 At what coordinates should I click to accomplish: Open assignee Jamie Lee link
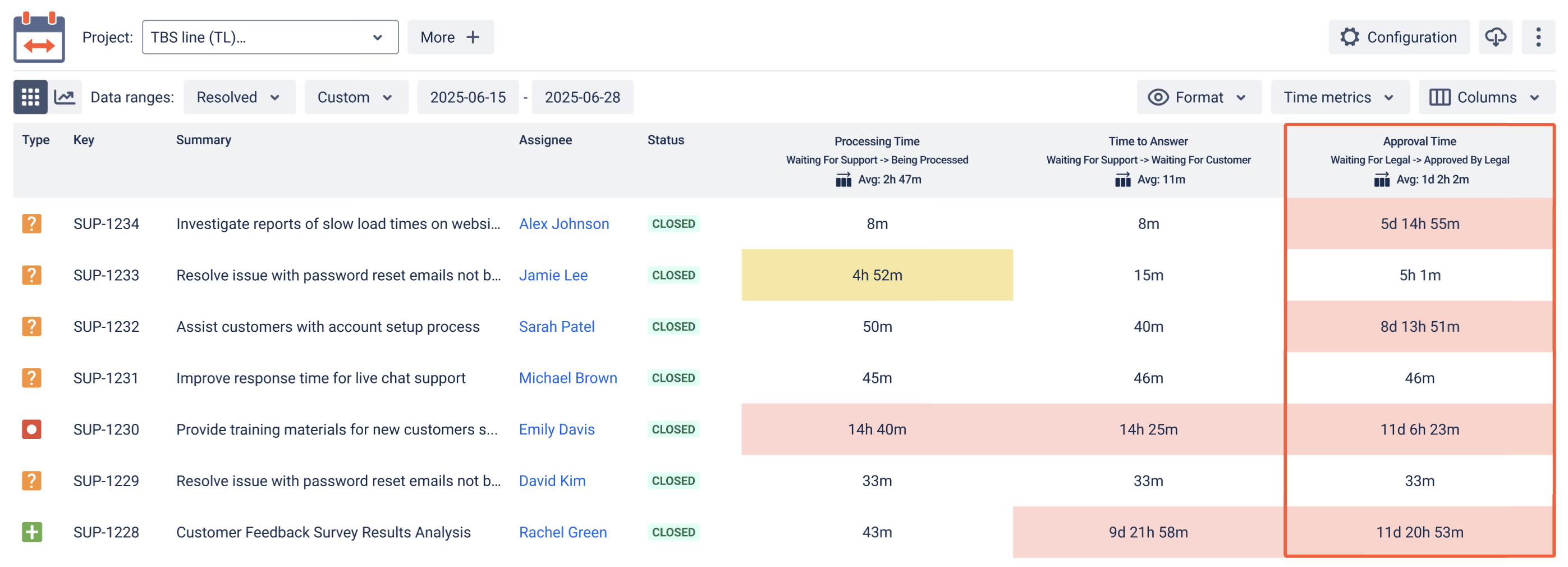pos(553,275)
